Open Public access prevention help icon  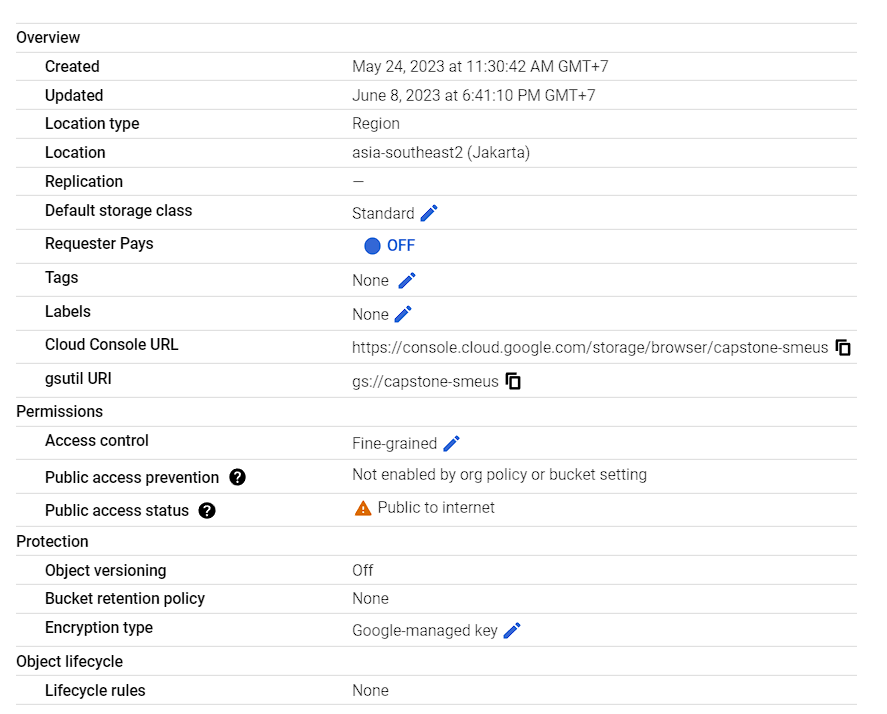(237, 477)
